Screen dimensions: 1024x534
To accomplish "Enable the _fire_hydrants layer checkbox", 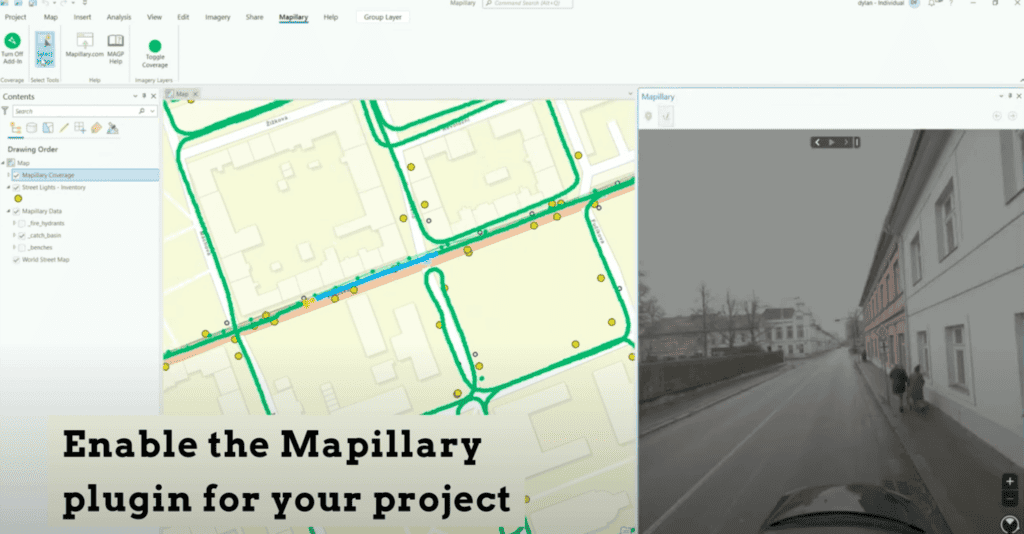I will click(22, 223).
